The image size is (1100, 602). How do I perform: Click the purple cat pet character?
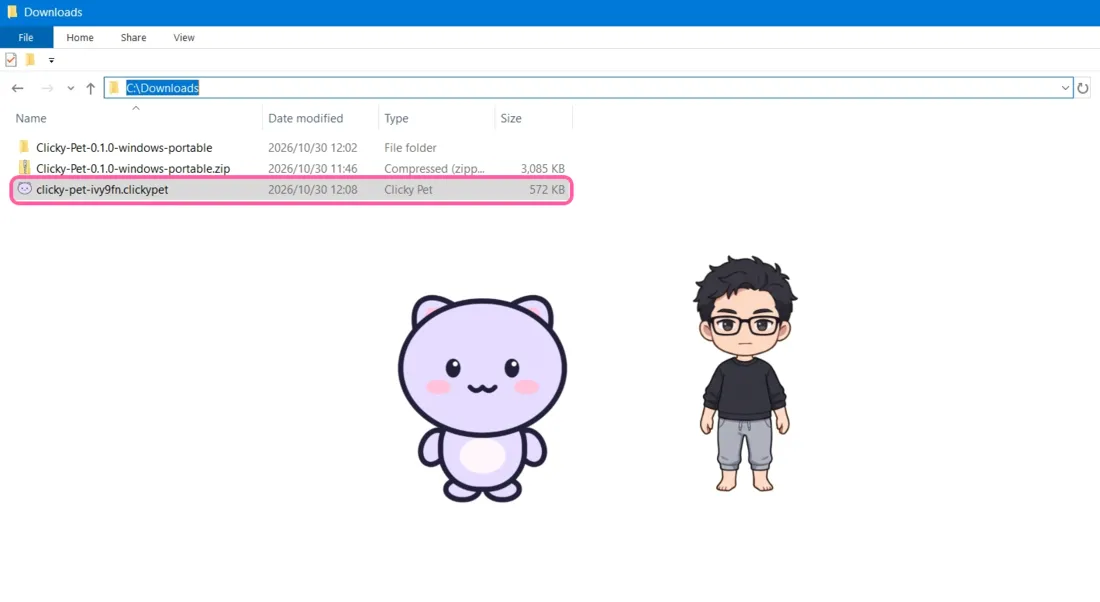click(x=483, y=398)
